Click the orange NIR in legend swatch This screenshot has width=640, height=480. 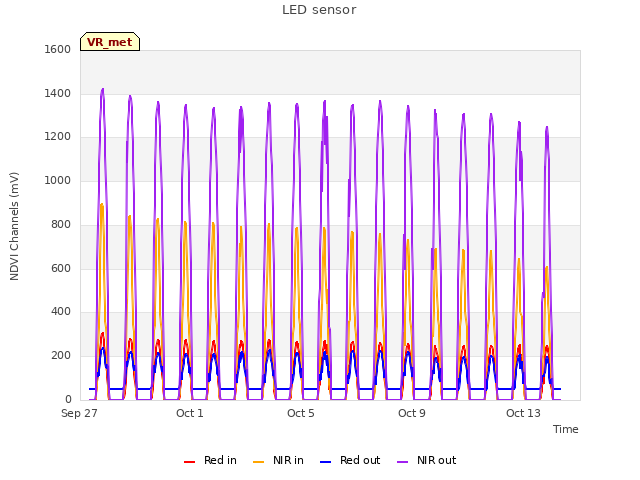tap(259, 462)
